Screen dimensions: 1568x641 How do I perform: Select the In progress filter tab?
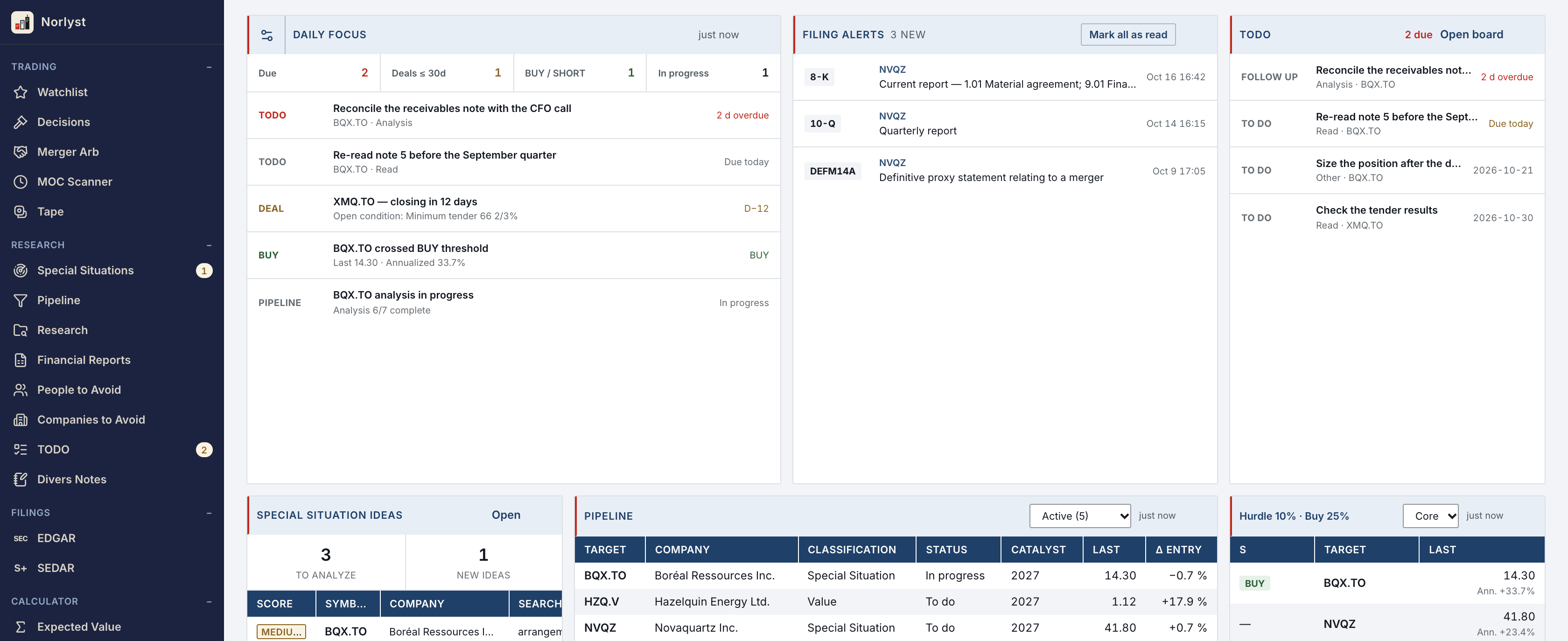coord(713,73)
